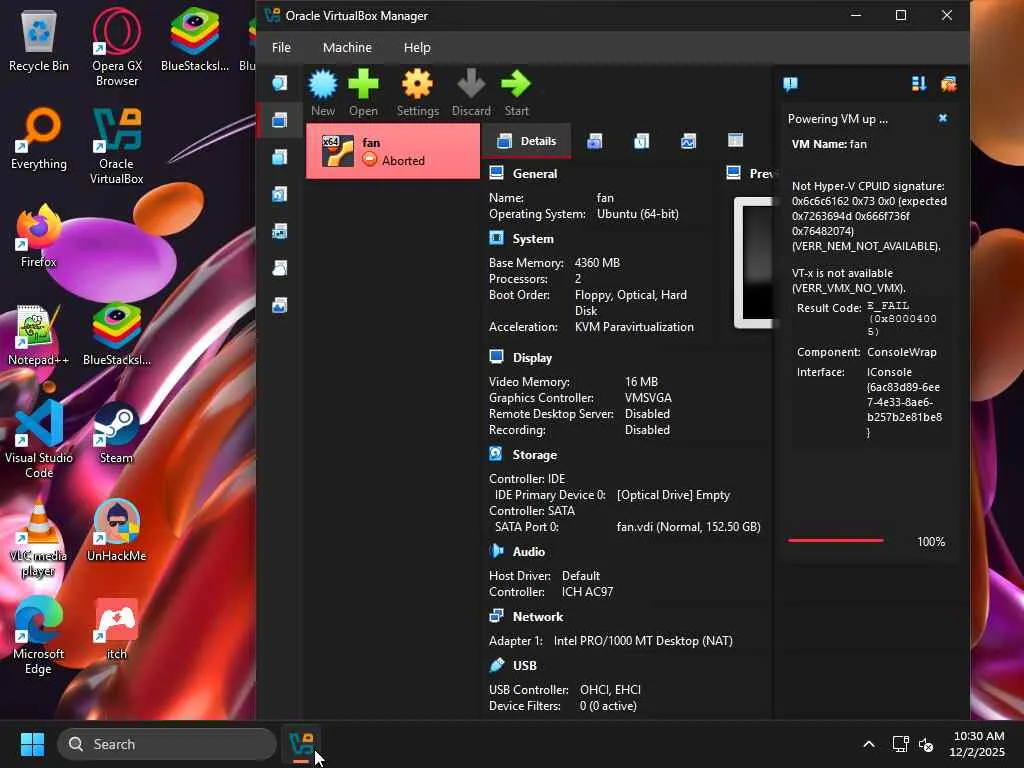Viewport: 1024px width, 768px height.
Task: Select the VLC media player desktop shortcut
Action: pos(39,537)
